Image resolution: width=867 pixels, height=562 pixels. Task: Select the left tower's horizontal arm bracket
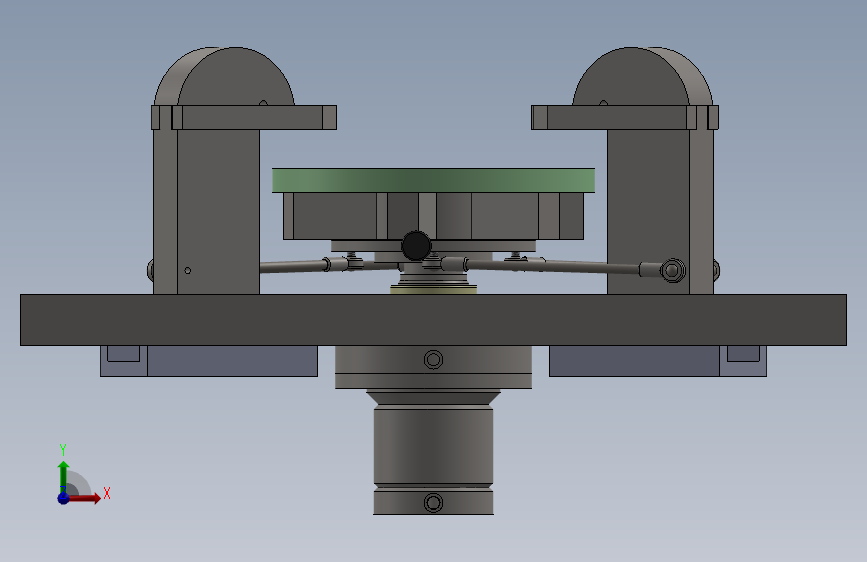coord(244,117)
